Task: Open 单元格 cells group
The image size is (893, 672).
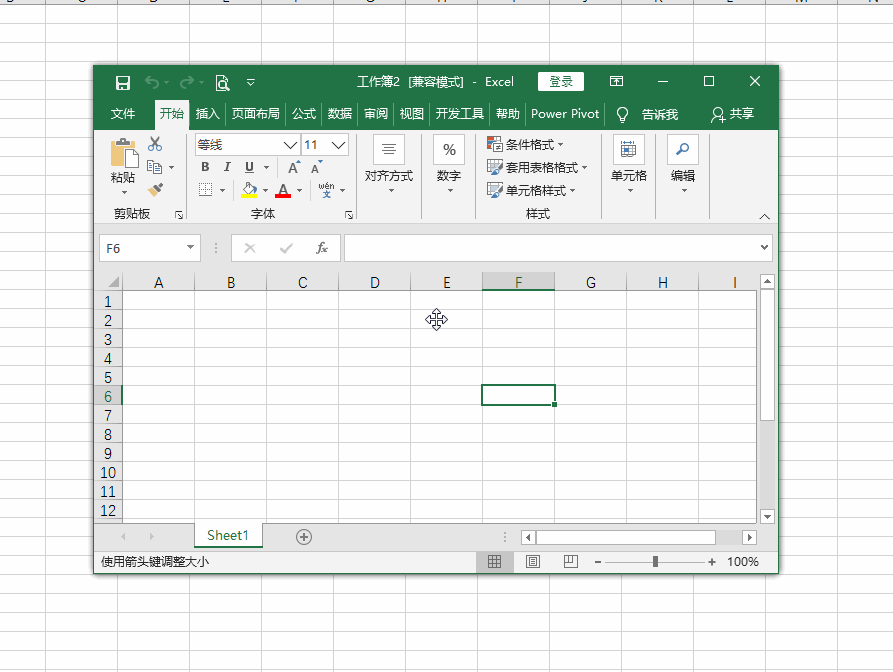Action: coord(629,165)
